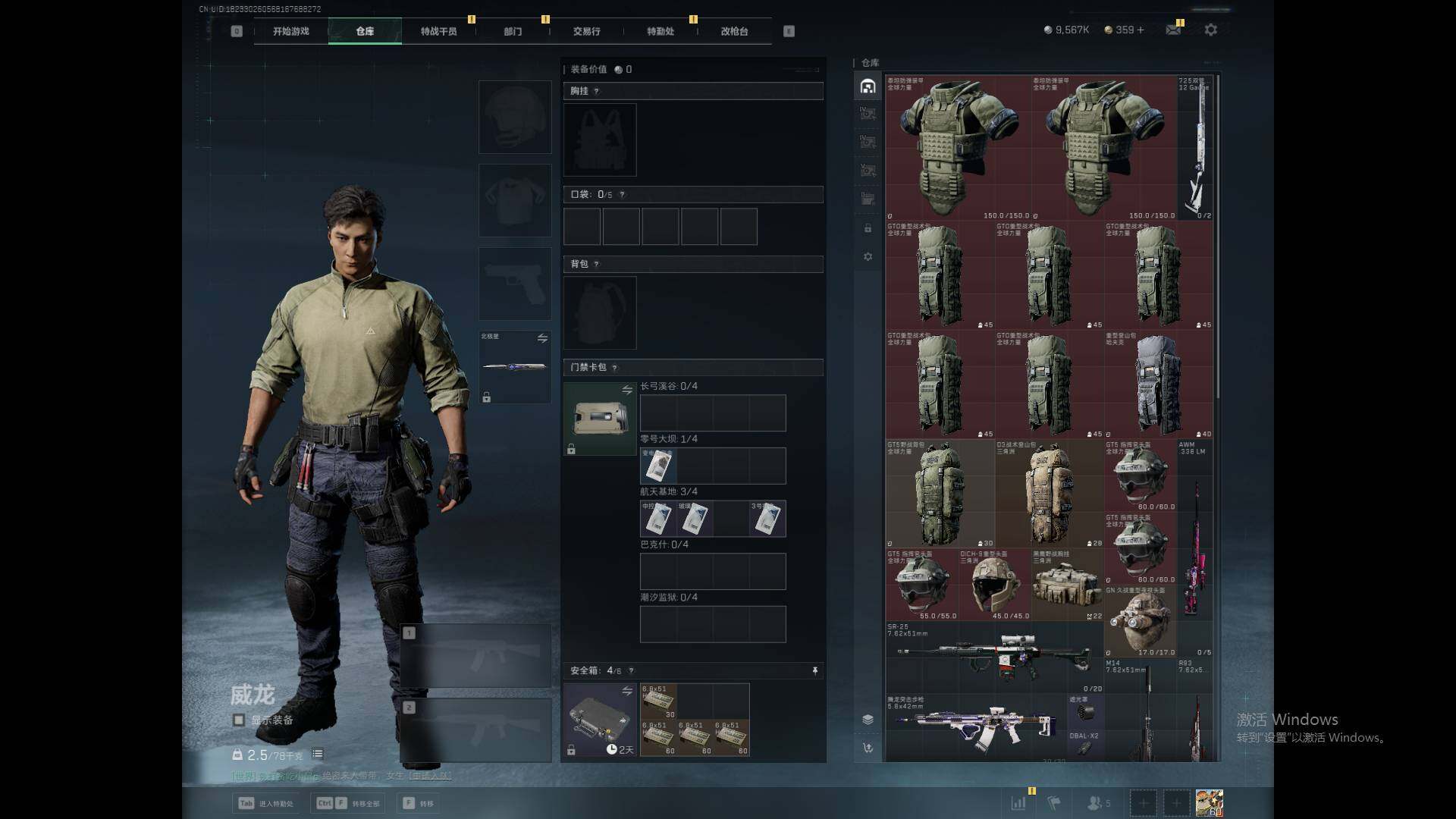Expand the 背包 help question mark
The image size is (1456, 819).
tap(597, 264)
